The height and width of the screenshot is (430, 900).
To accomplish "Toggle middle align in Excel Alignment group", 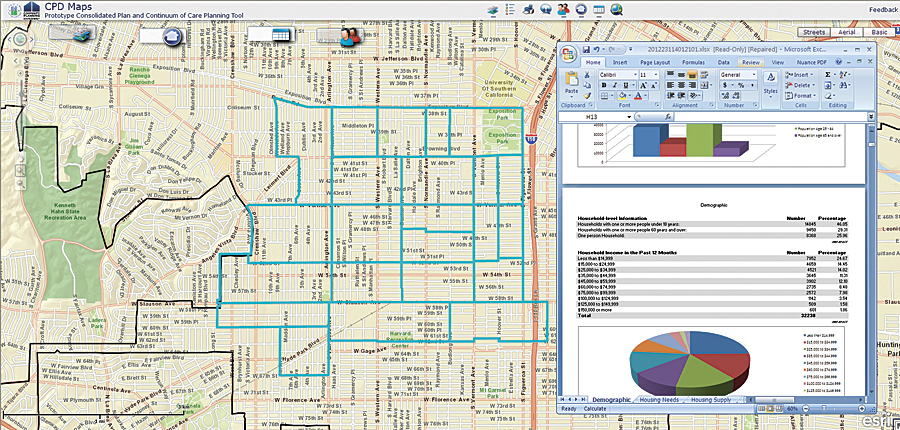I will click(681, 75).
